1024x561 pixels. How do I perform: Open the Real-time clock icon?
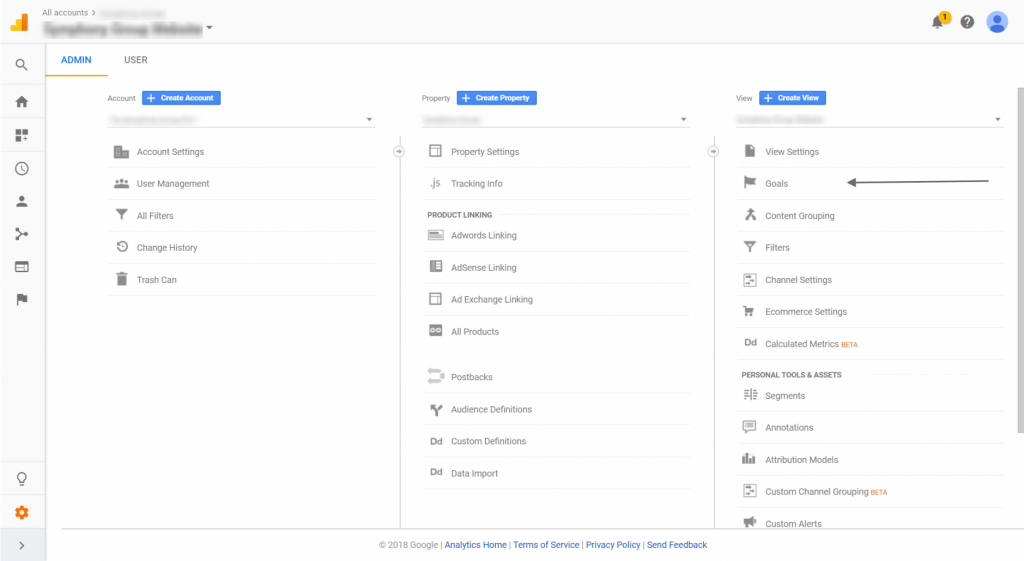(21, 169)
